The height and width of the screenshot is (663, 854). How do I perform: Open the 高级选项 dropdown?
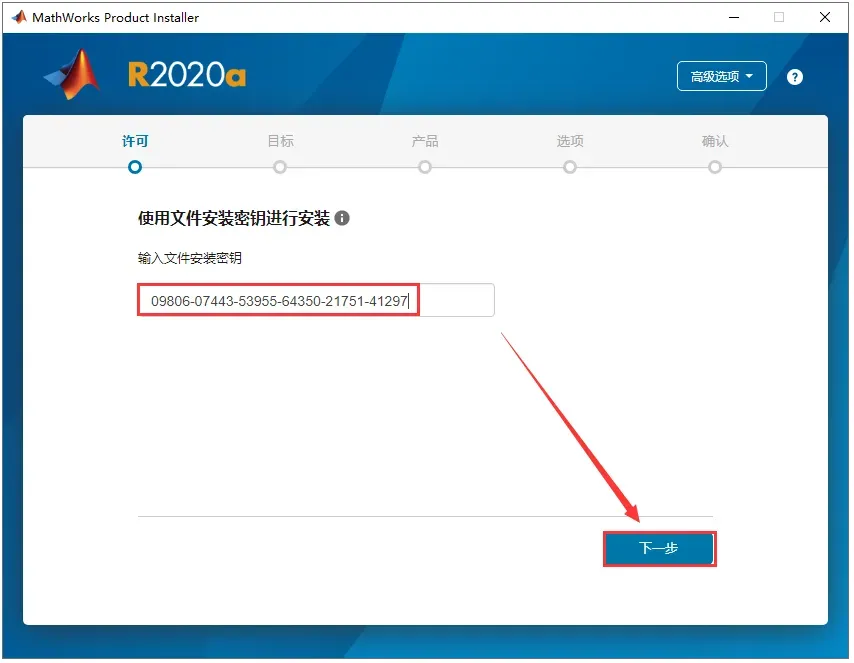722,76
